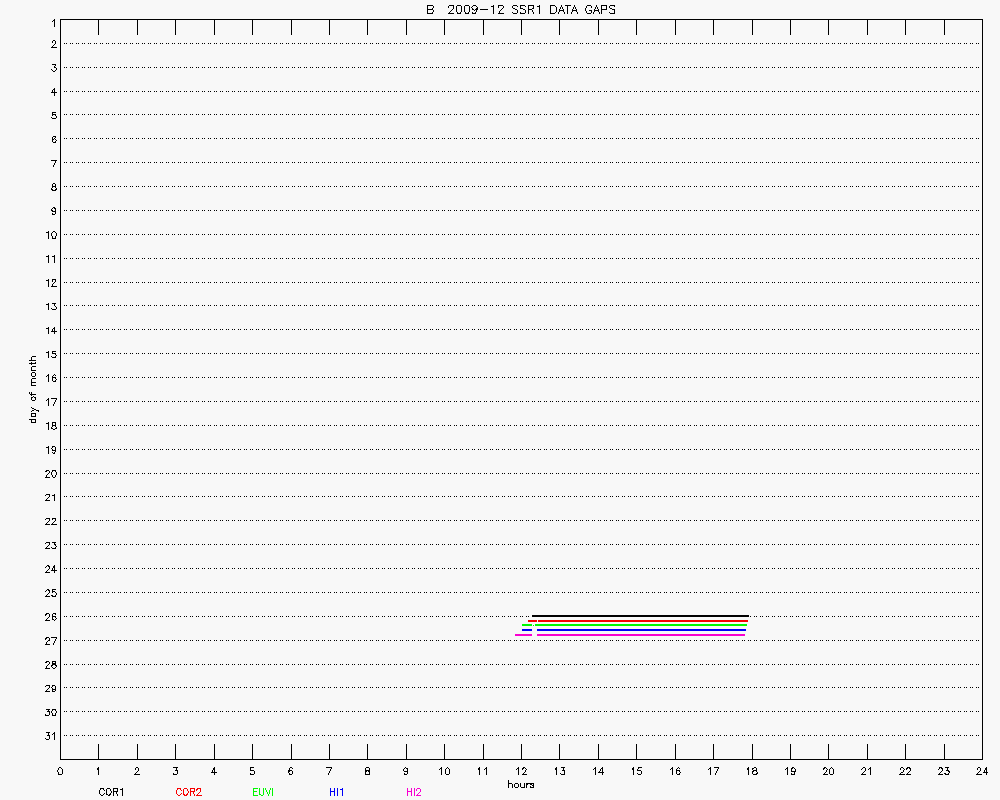Click day 15 on the y-axis
1000x800 pixels.
(49, 354)
